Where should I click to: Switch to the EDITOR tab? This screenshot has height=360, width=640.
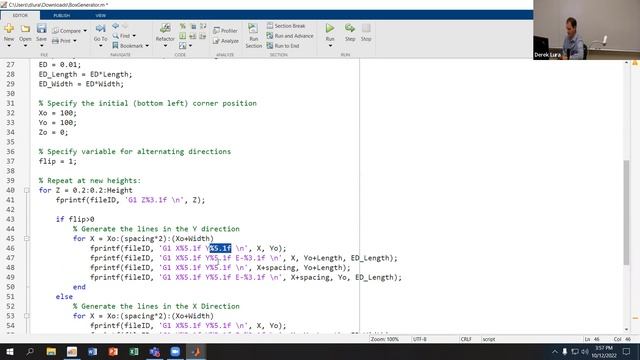coord(20,16)
